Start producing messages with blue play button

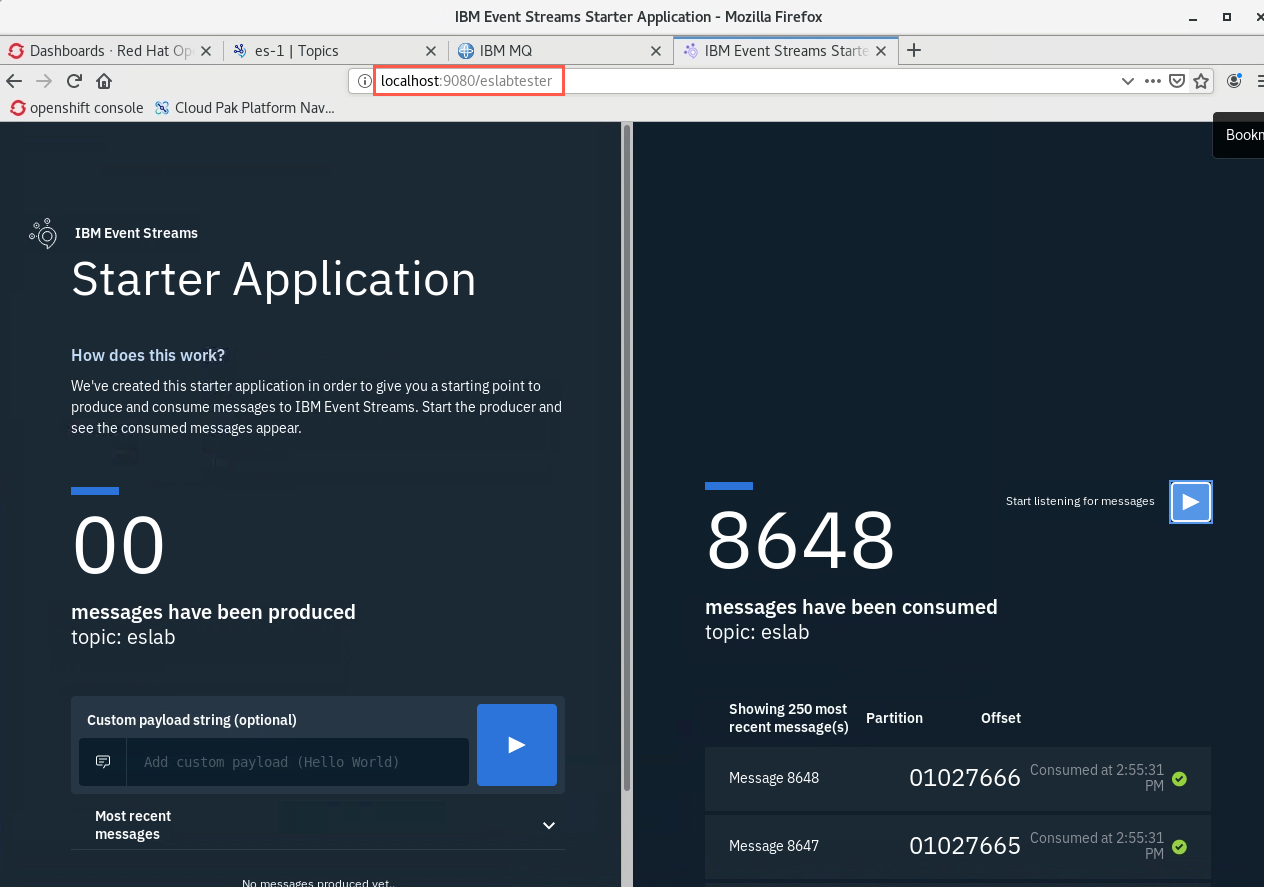click(x=517, y=744)
